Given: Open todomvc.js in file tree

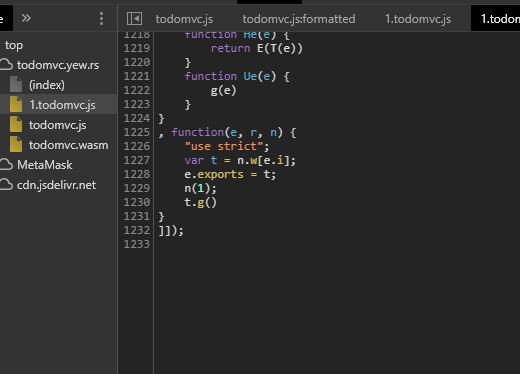Looking at the screenshot, I should coord(57,125).
